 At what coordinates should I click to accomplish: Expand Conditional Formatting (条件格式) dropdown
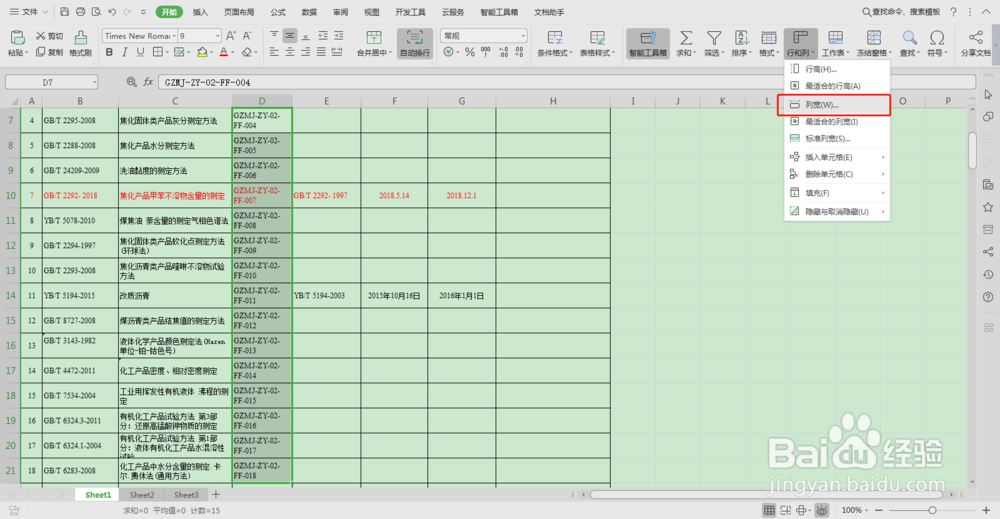[x=571, y=53]
